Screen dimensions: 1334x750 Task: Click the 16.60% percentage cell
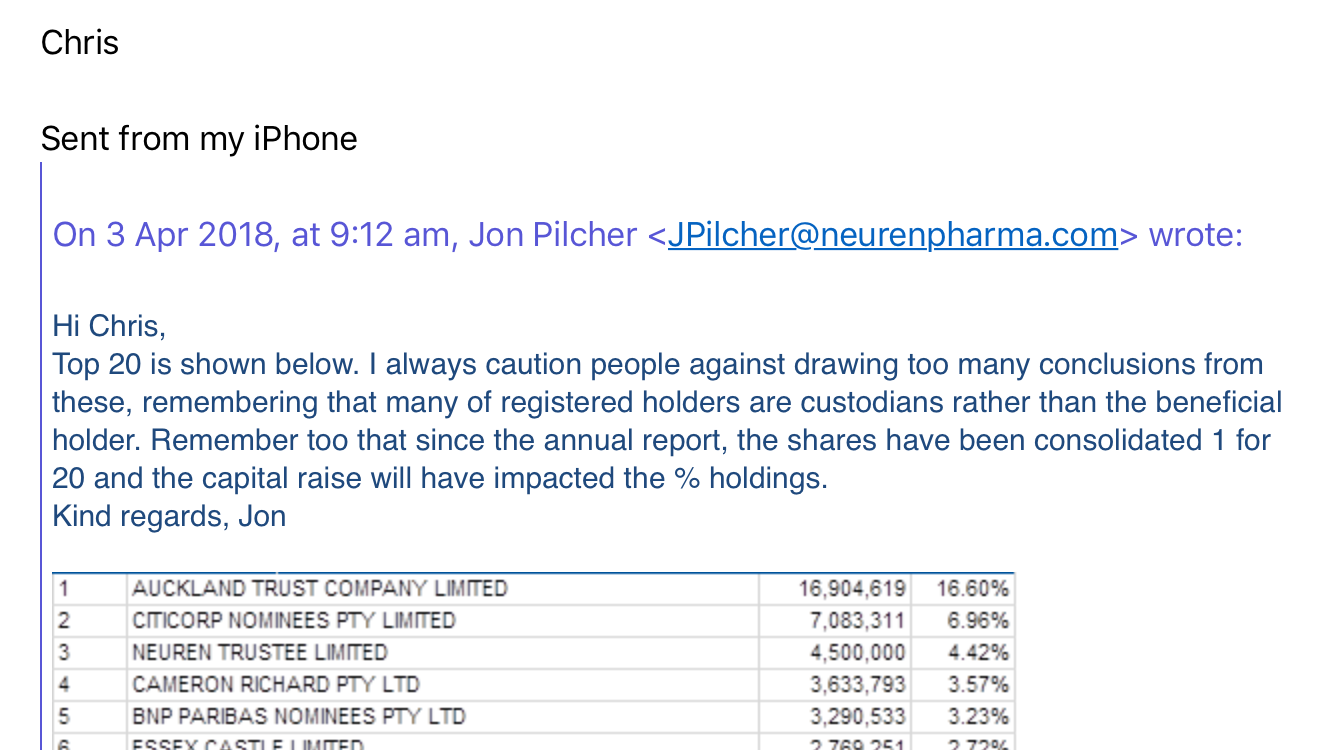tap(972, 588)
